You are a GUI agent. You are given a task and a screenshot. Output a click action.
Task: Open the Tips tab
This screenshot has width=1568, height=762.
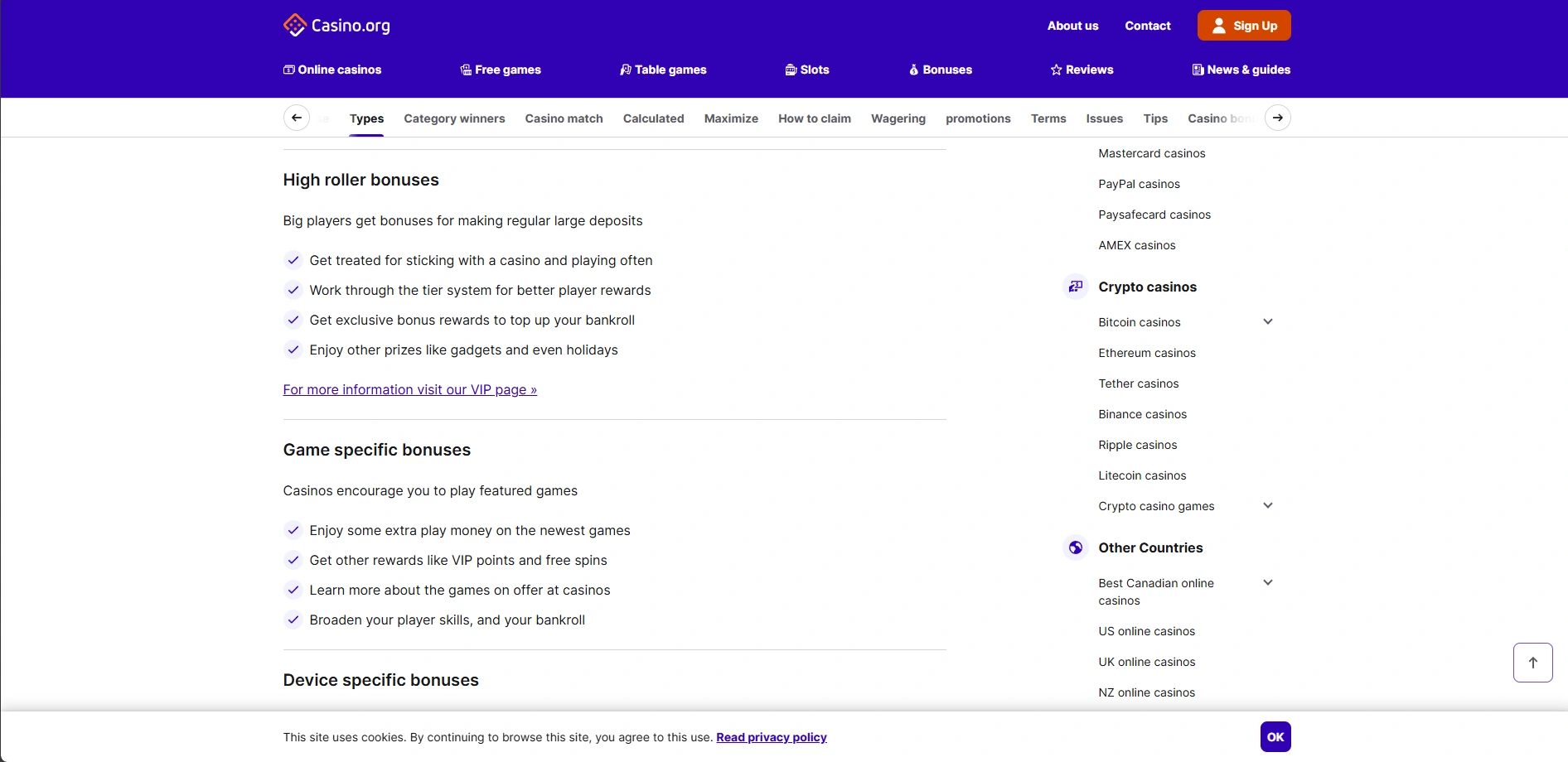(x=1155, y=118)
